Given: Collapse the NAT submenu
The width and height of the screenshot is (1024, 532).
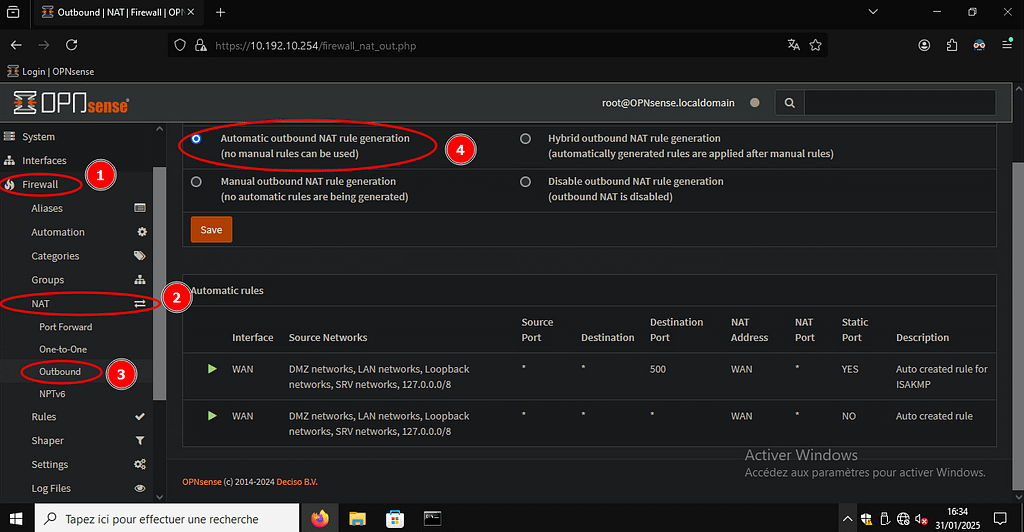Looking at the screenshot, I should click(40, 303).
